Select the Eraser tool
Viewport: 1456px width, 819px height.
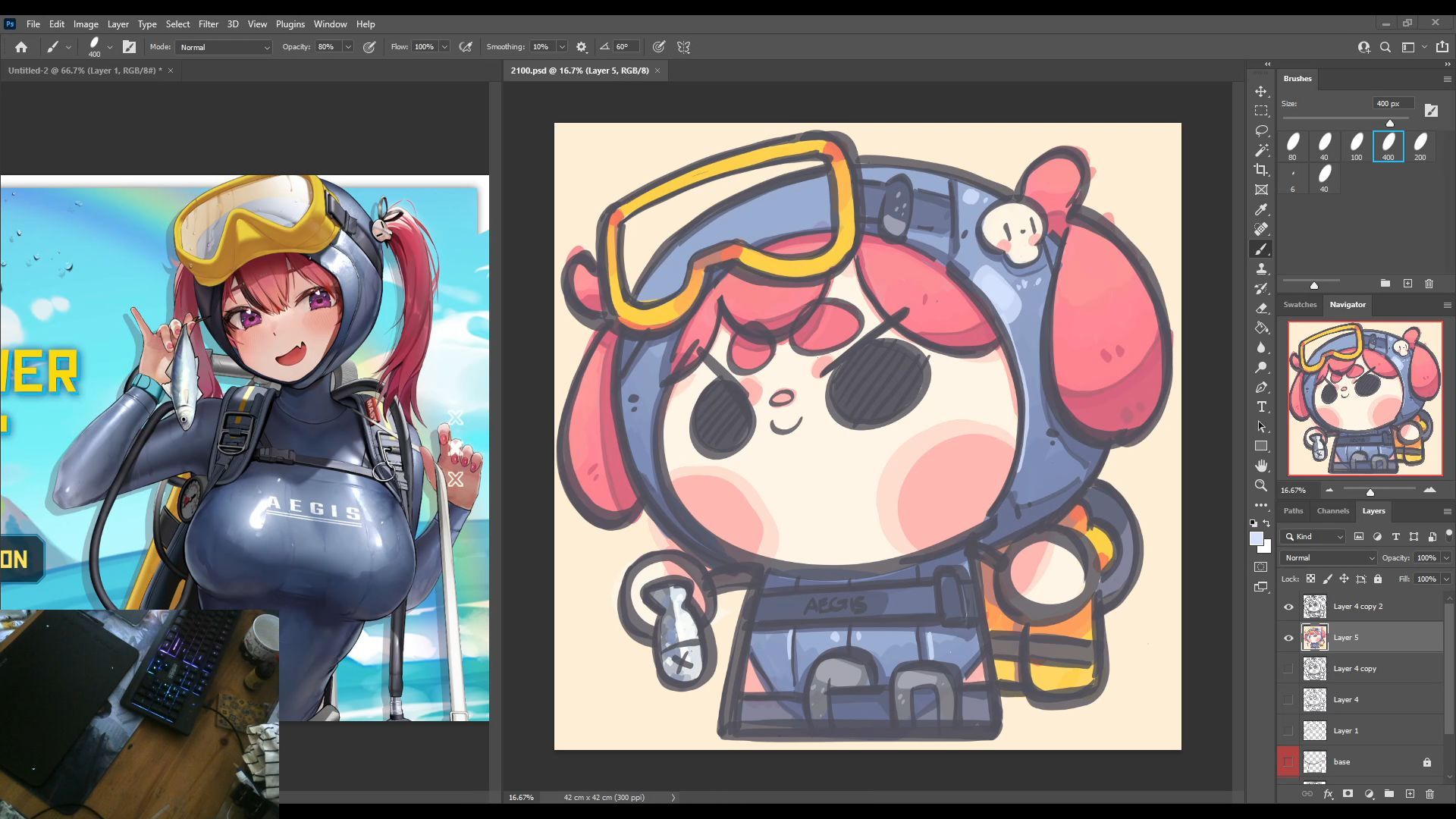tap(1261, 308)
